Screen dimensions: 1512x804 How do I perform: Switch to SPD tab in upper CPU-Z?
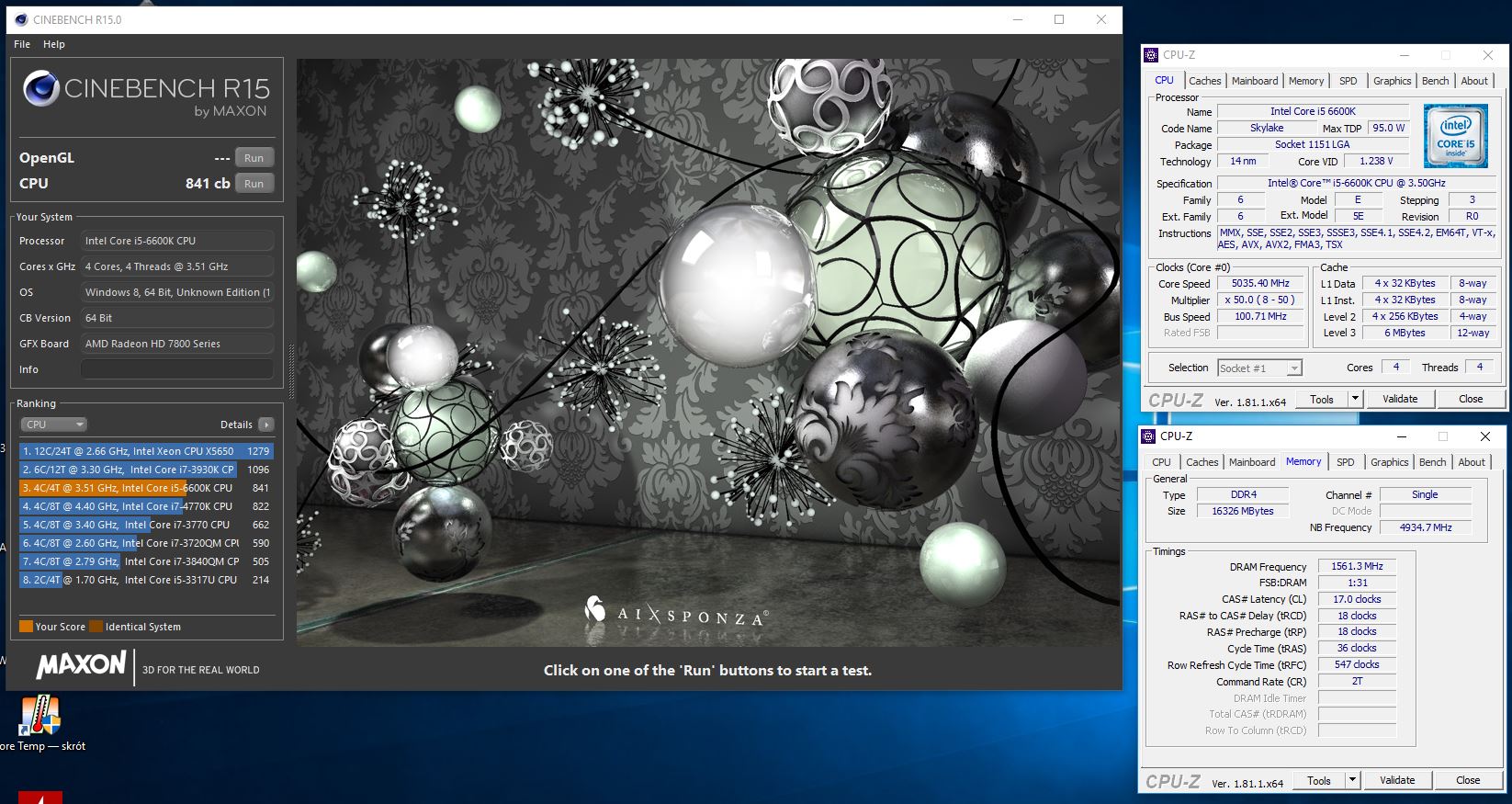click(1348, 81)
